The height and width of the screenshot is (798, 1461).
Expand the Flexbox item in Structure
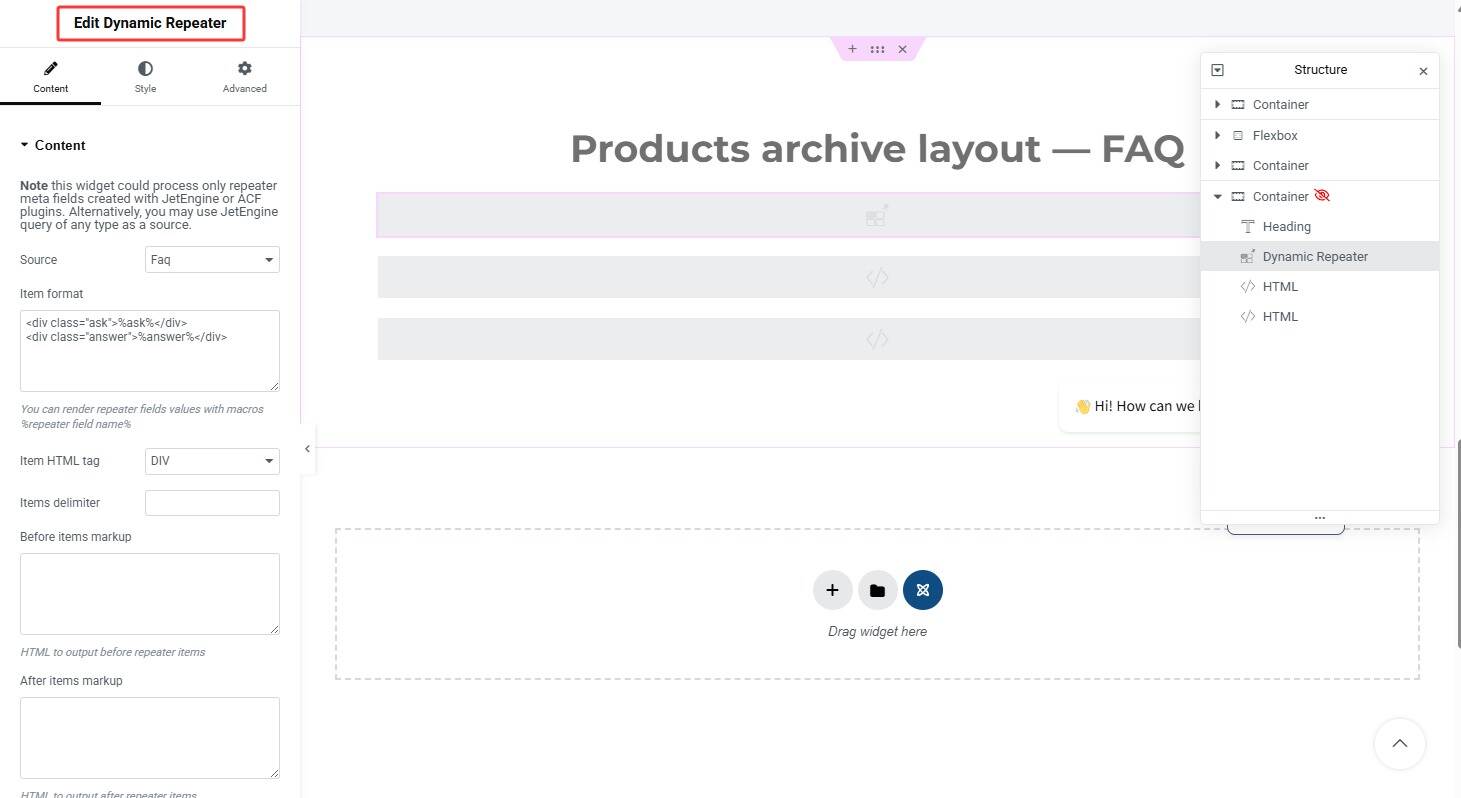click(x=1217, y=135)
